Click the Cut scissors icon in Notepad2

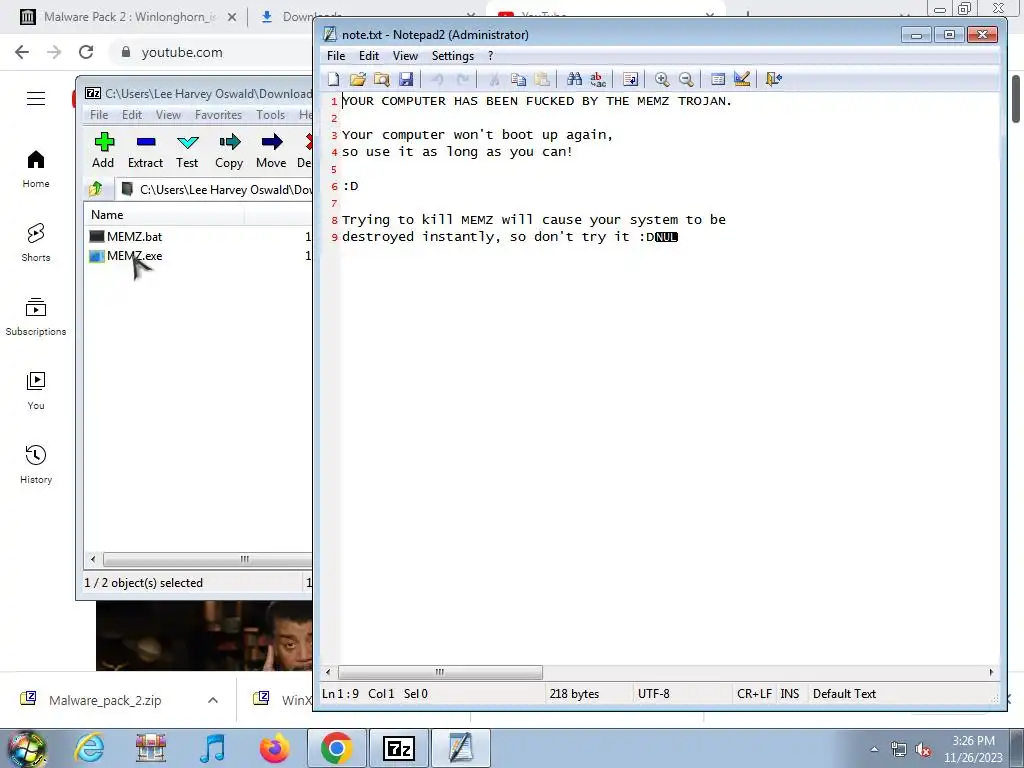[494, 80]
